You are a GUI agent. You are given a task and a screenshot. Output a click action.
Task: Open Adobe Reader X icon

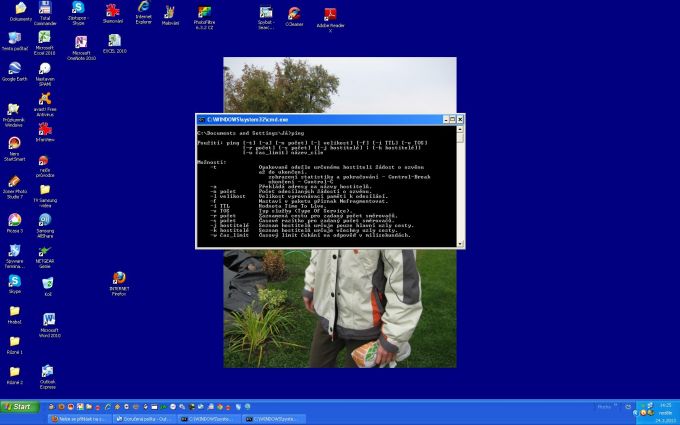[330, 14]
